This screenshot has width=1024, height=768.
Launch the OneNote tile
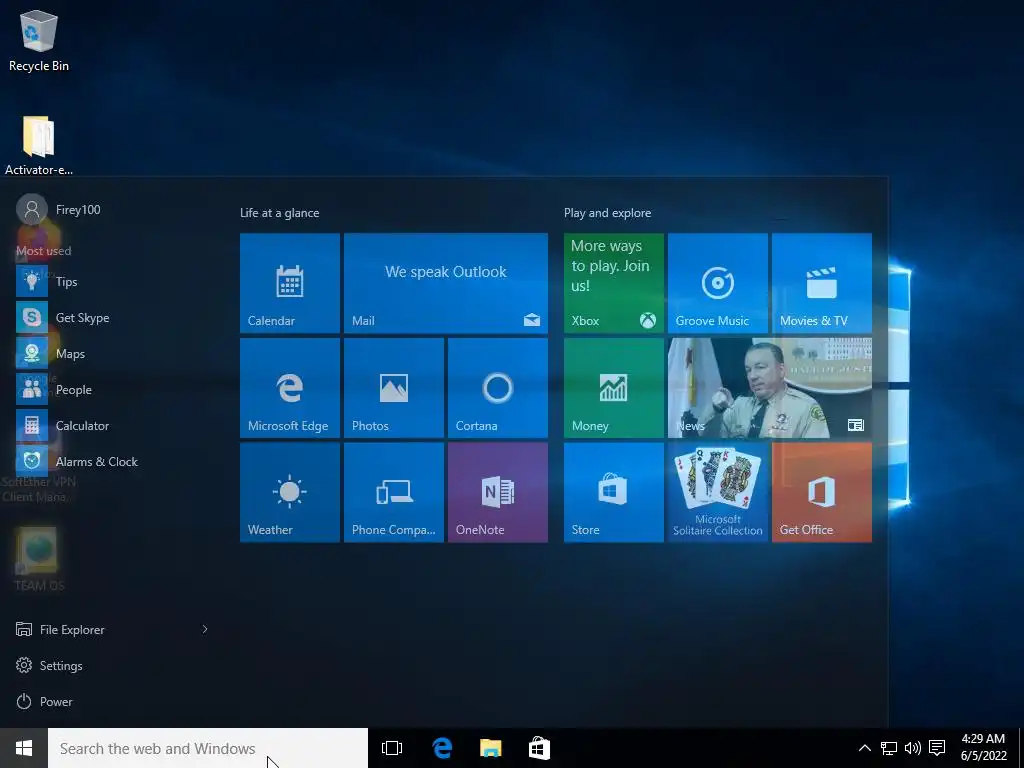(x=498, y=492)
